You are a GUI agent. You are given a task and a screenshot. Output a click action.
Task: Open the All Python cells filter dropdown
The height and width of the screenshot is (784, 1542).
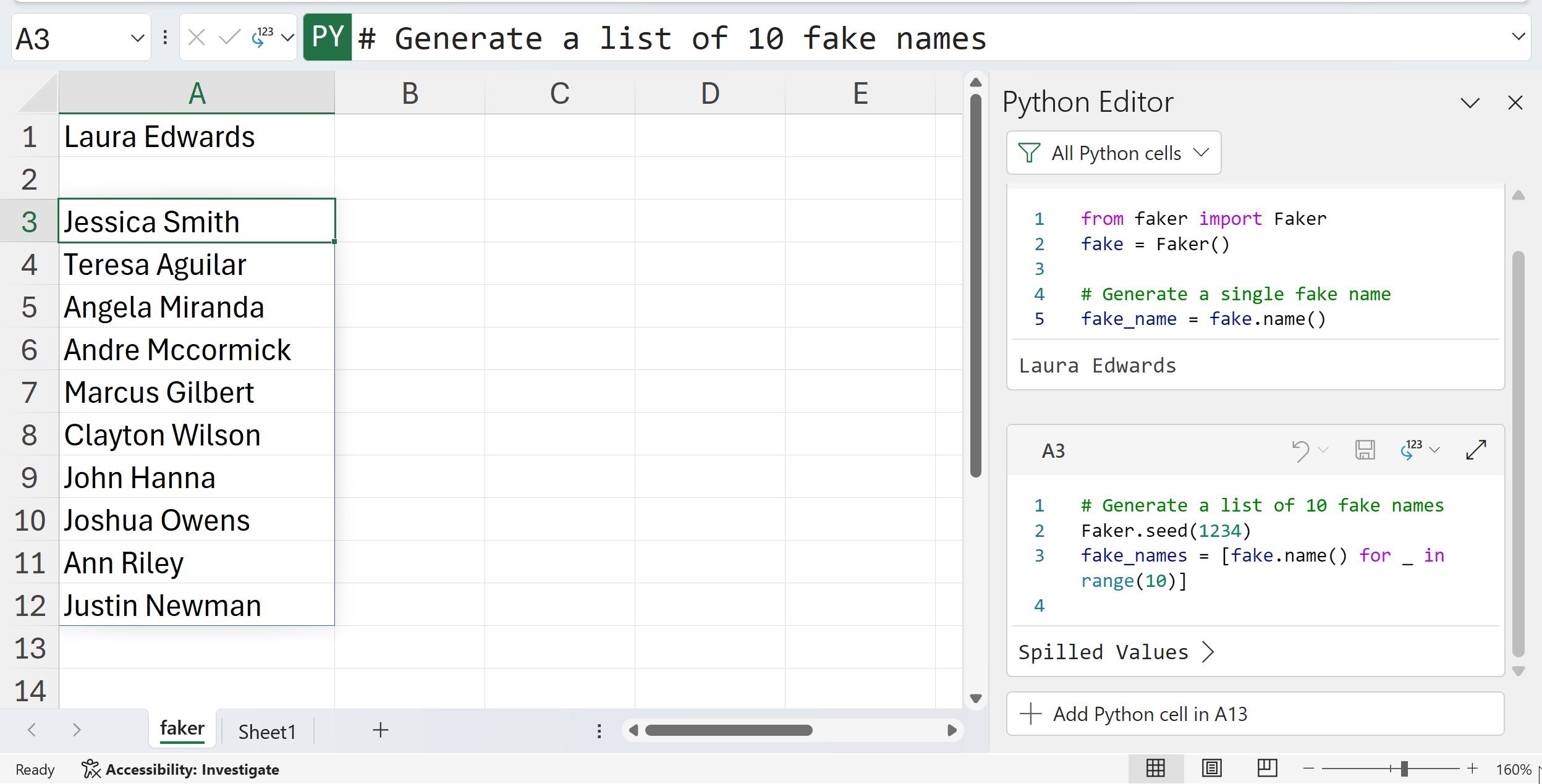pos(1114,153)
